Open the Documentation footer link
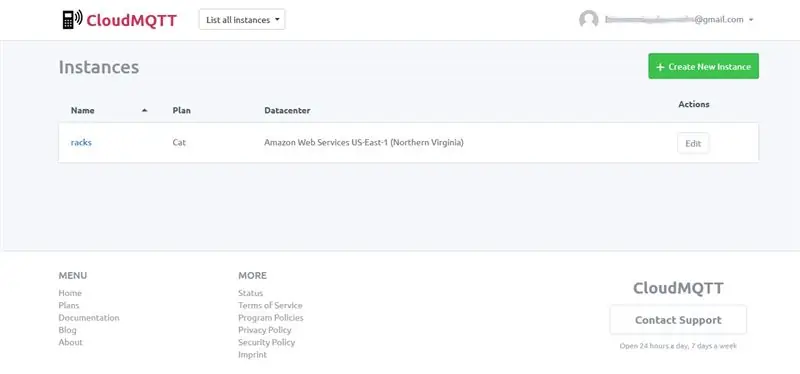 89,317
